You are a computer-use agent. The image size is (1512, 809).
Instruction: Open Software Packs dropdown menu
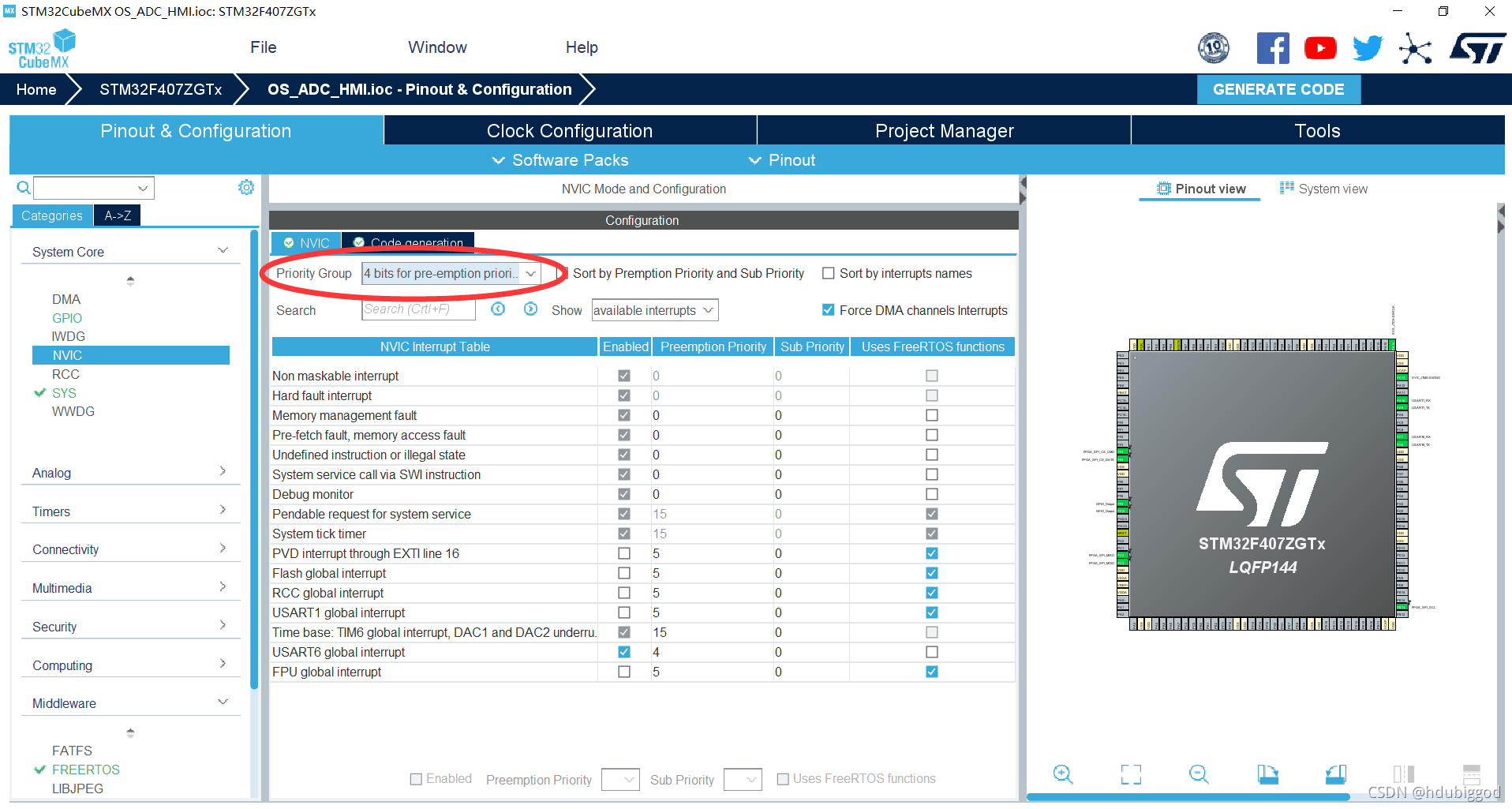(x=560, y=160)
